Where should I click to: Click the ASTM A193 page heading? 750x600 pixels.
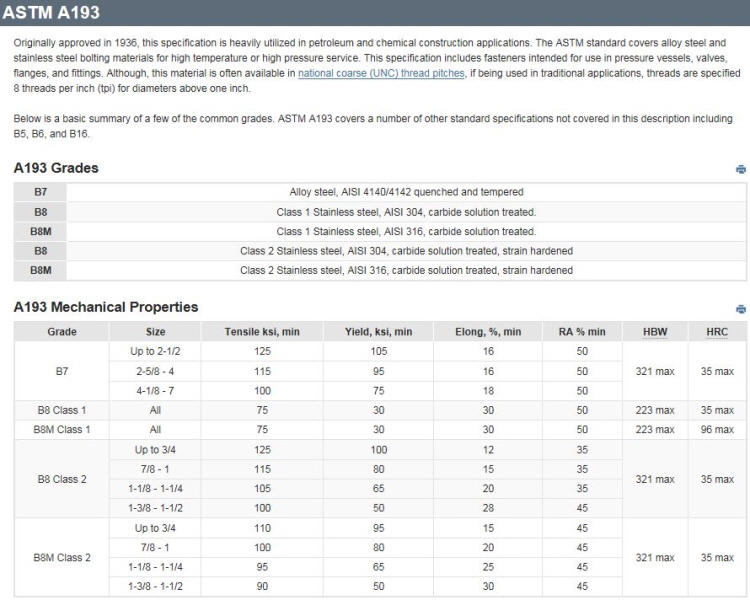51,12
